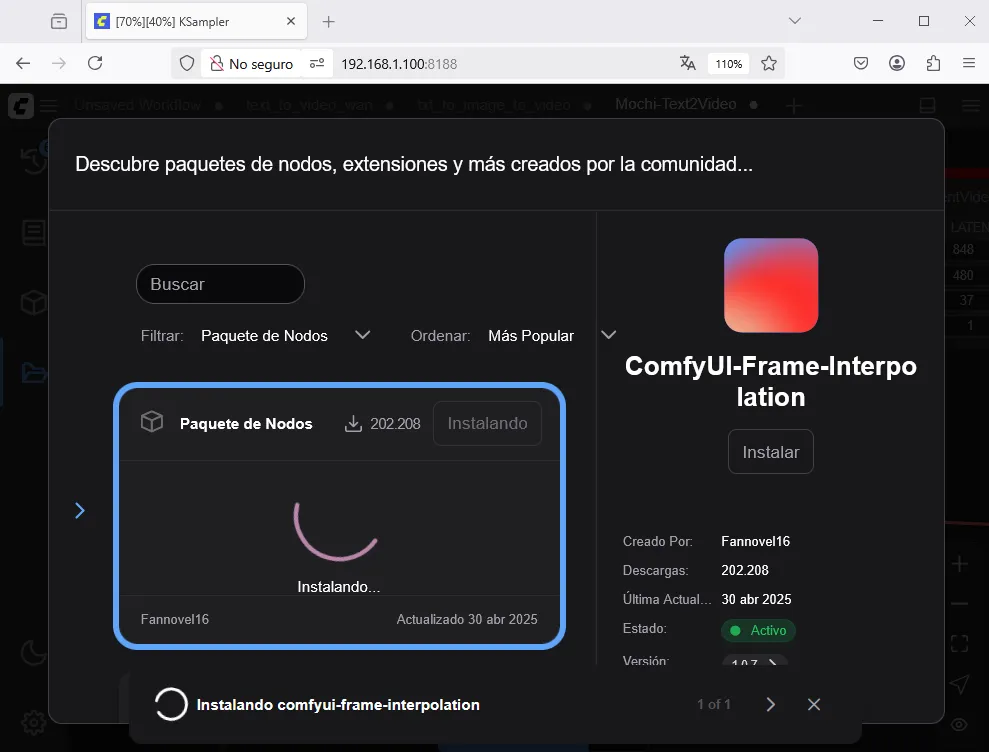
Task: Open the Ordenar Más Popular dropdown
Action: coord(553,336)
